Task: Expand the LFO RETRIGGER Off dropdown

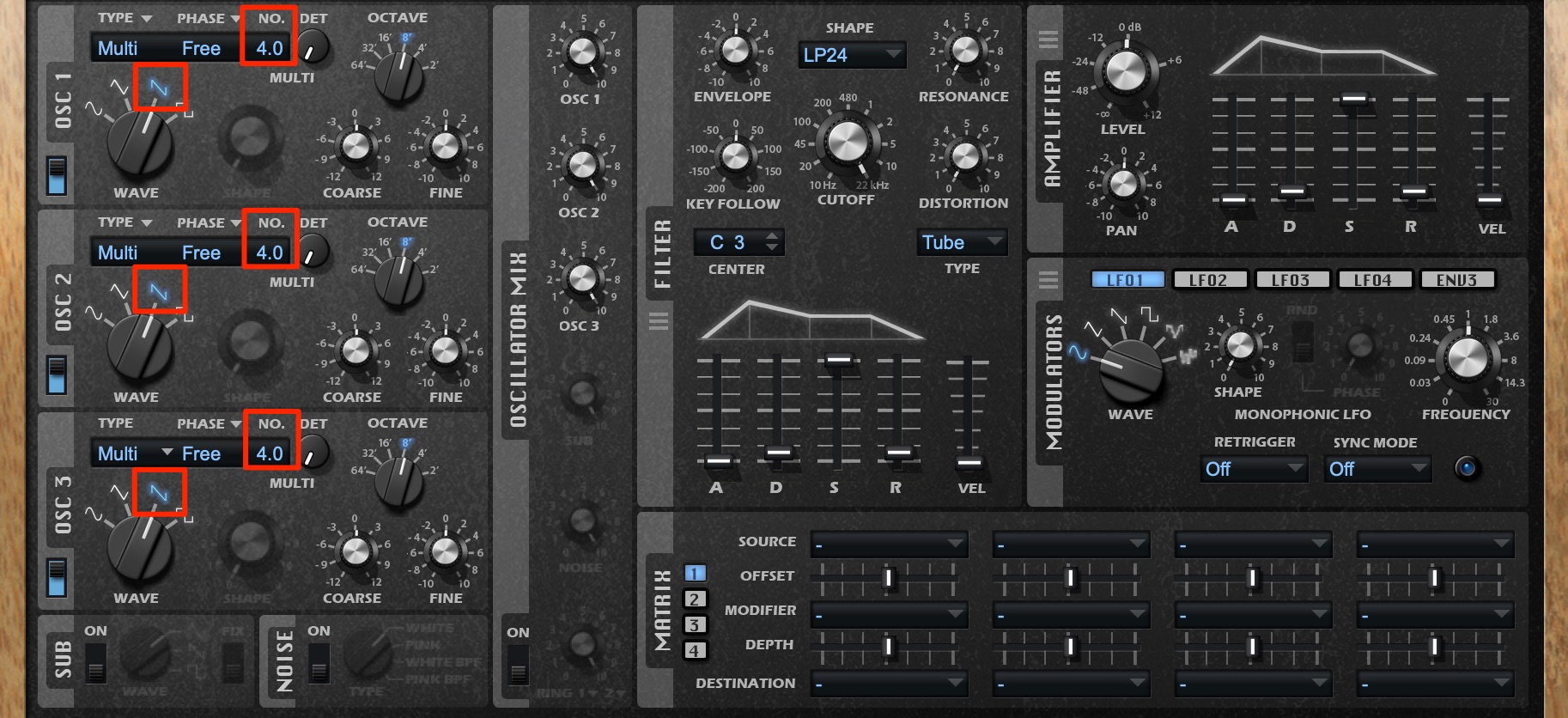Action: click(x=1254, y=469)
